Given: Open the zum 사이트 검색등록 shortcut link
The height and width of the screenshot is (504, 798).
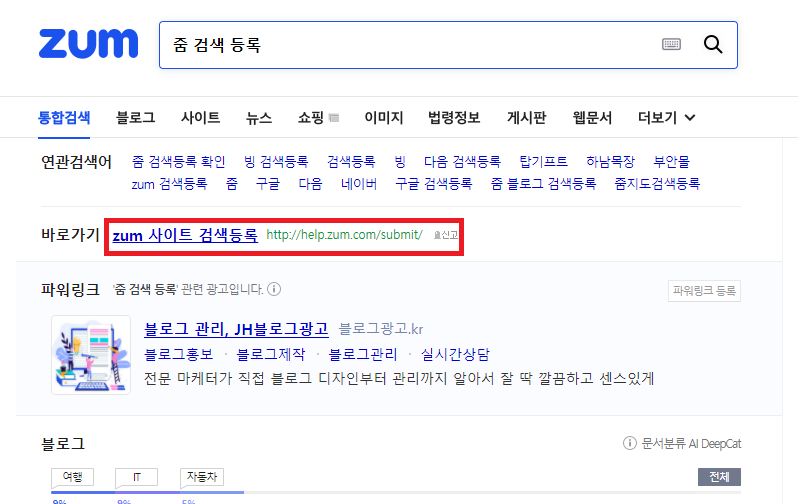Looking at the screenshot, I should pos(185,235).
